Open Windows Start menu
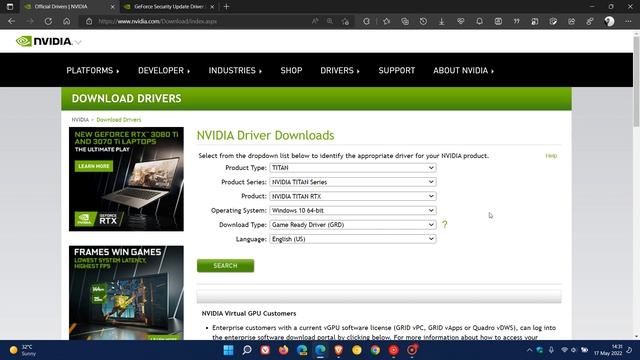 pos(228,350)
